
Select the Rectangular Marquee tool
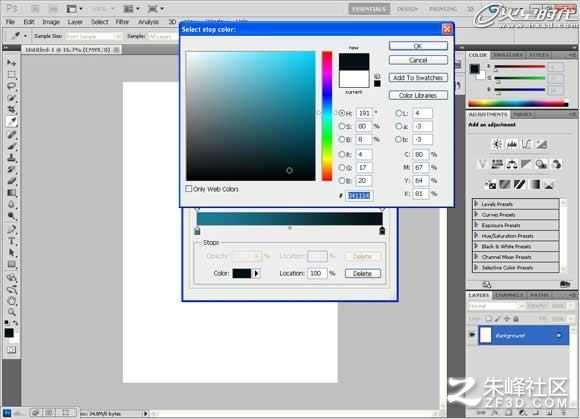[x=11, y=74]
